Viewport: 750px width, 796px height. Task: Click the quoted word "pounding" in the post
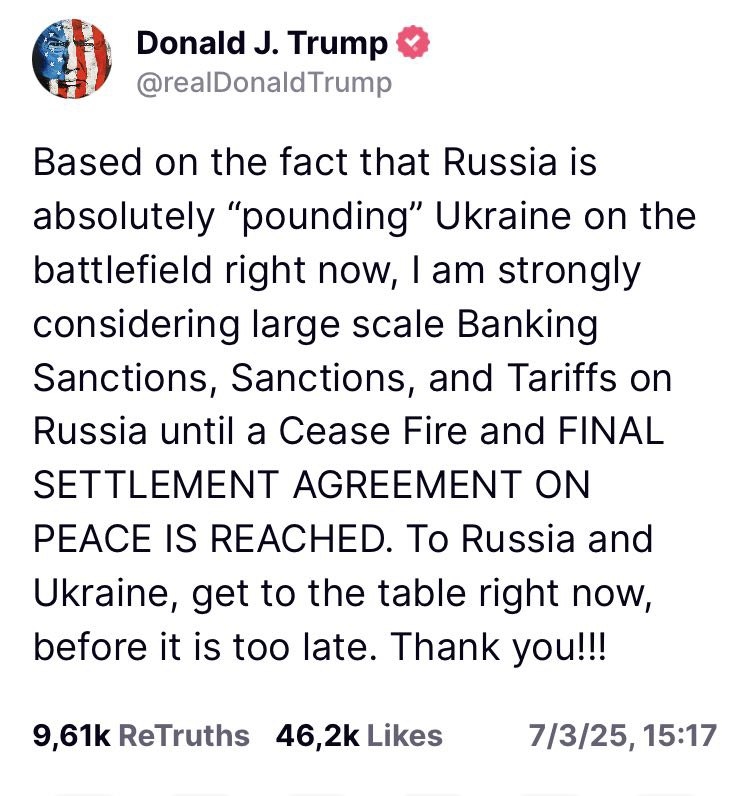click(x=326, y=217)
